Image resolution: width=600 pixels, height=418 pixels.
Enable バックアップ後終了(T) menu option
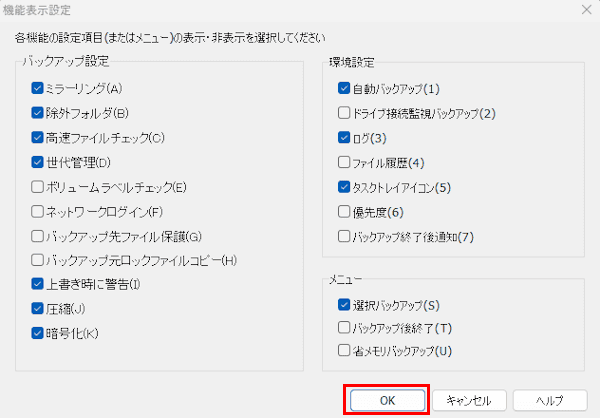tap(344, 327)
